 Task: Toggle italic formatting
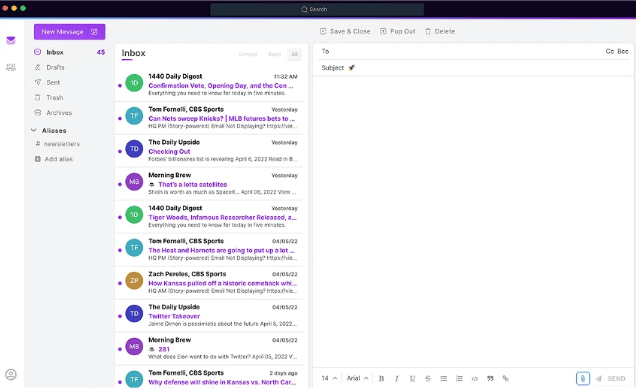(x=397, y=378)
